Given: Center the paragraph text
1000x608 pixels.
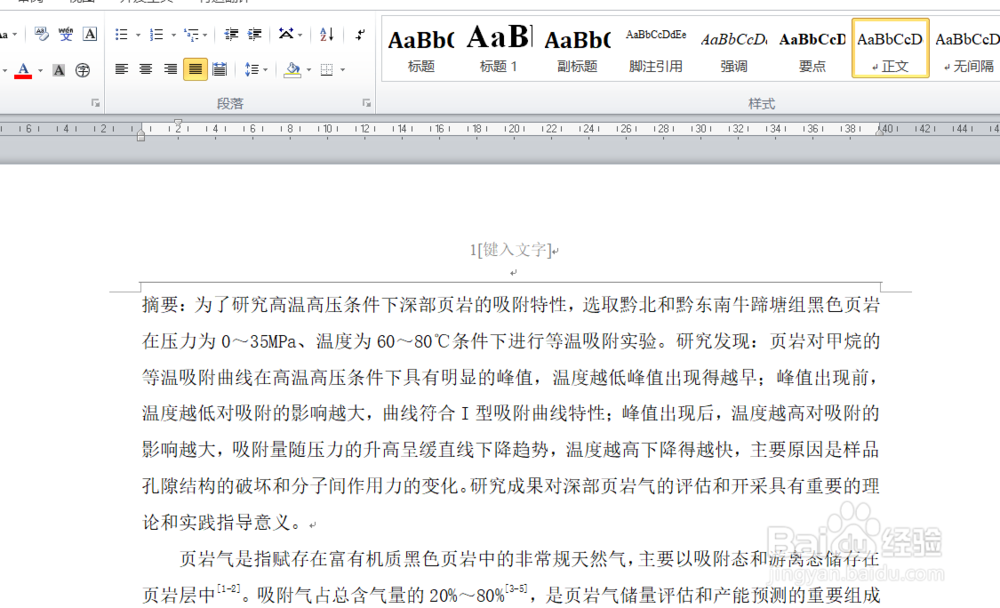Looking at the screenshot, I should pyautogui.click(x=145, y=70).
